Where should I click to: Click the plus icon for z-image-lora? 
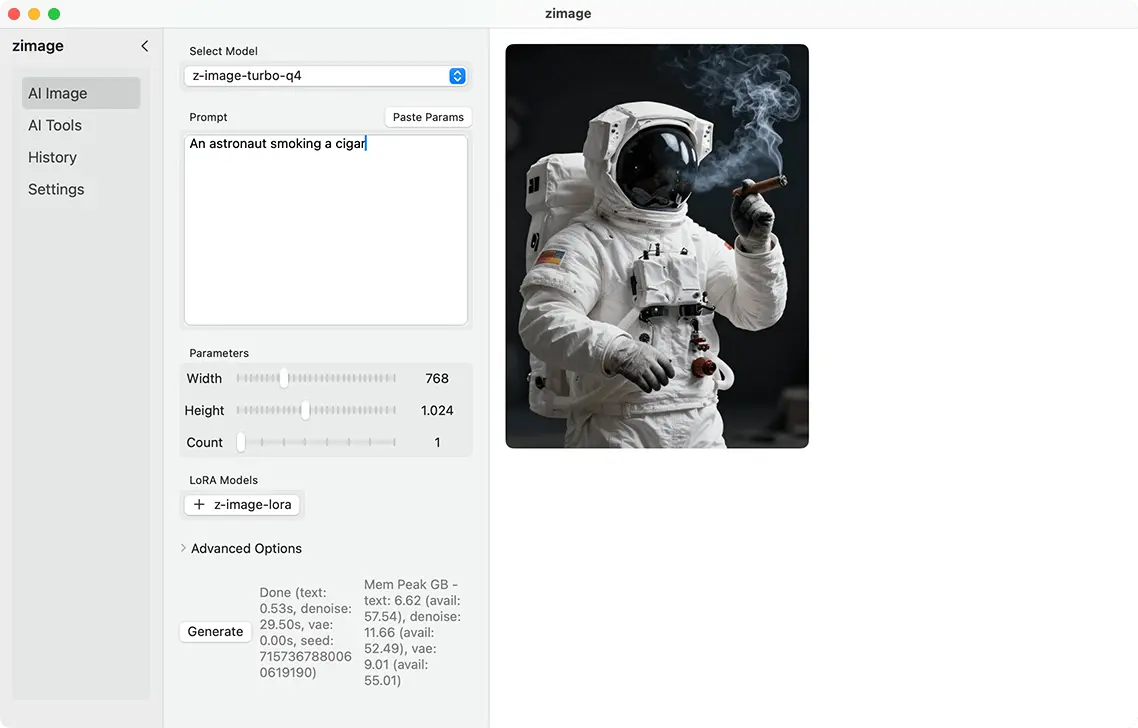click(199, 505)
